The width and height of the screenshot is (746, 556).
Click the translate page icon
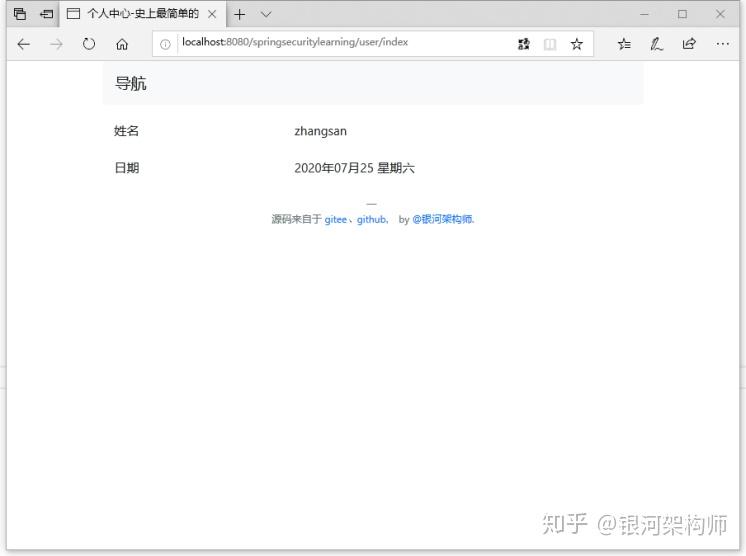(524, 44)
